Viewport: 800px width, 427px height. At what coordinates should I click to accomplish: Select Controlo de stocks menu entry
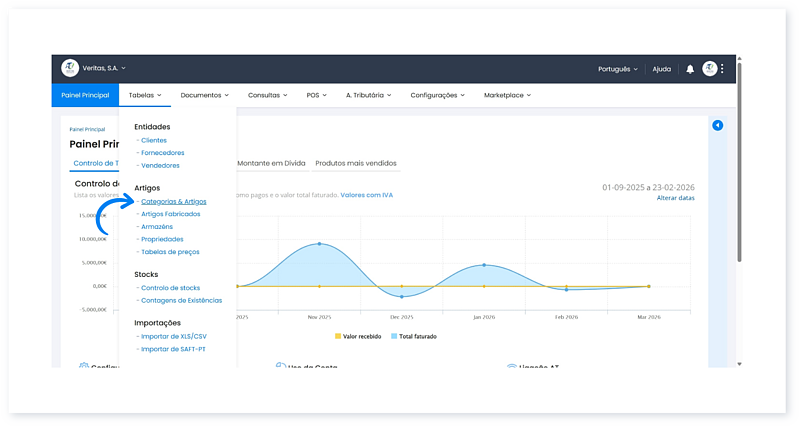point(170,288)
